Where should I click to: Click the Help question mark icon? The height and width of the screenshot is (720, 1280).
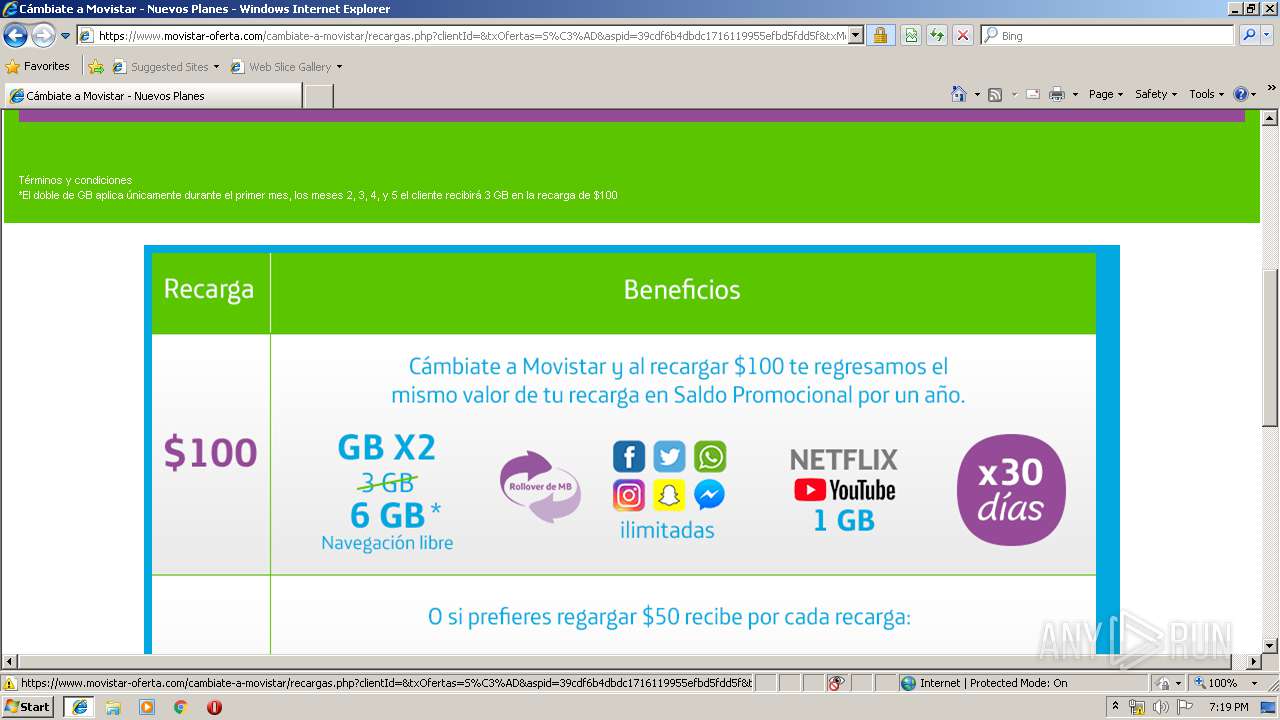(x=1241, y=94)
